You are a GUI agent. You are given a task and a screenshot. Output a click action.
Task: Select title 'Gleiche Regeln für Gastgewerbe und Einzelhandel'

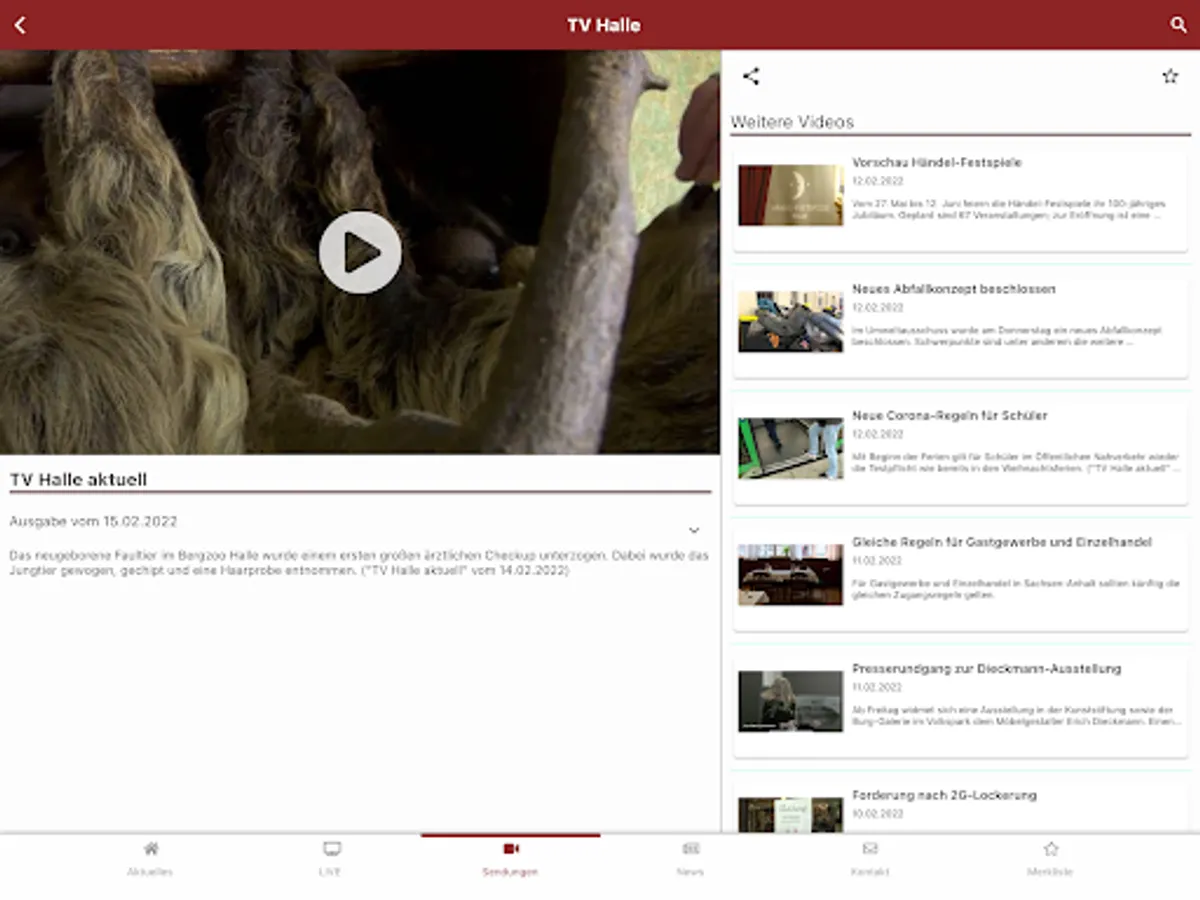[x=1002, y=542]
